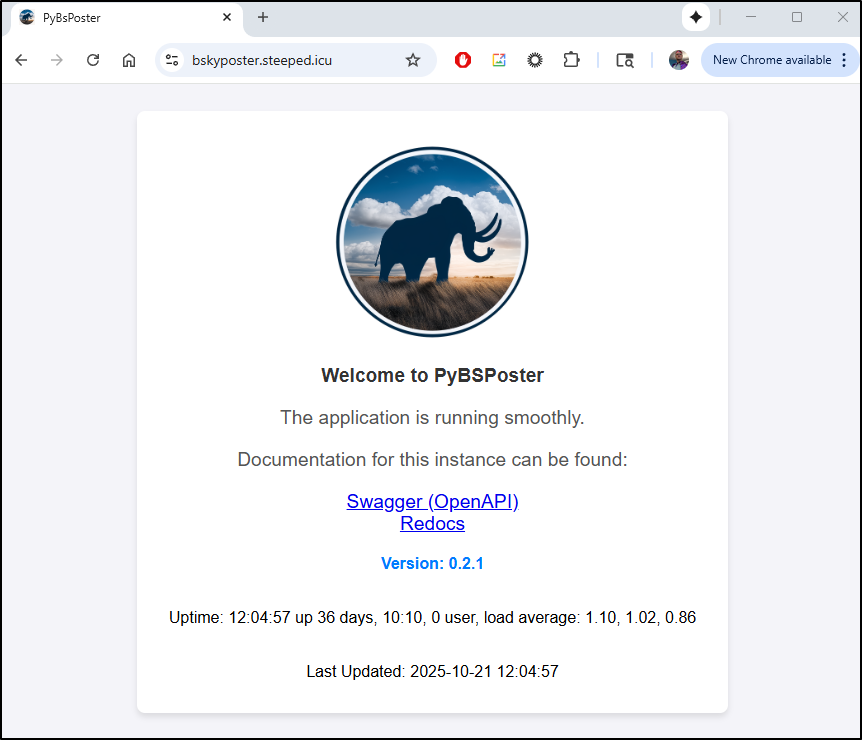Click the New Chrome available update button

(771, 60)
